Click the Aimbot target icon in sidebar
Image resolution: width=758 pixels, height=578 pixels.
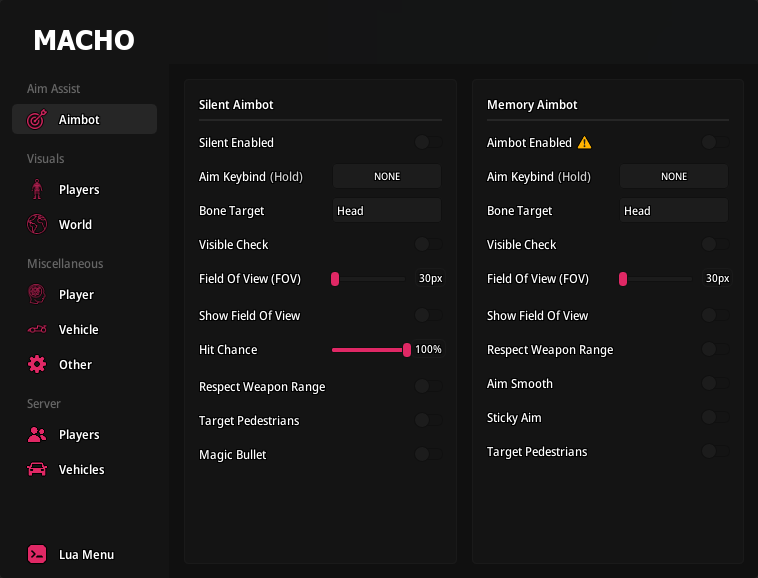pyautogui.click(x=37, y=120)
